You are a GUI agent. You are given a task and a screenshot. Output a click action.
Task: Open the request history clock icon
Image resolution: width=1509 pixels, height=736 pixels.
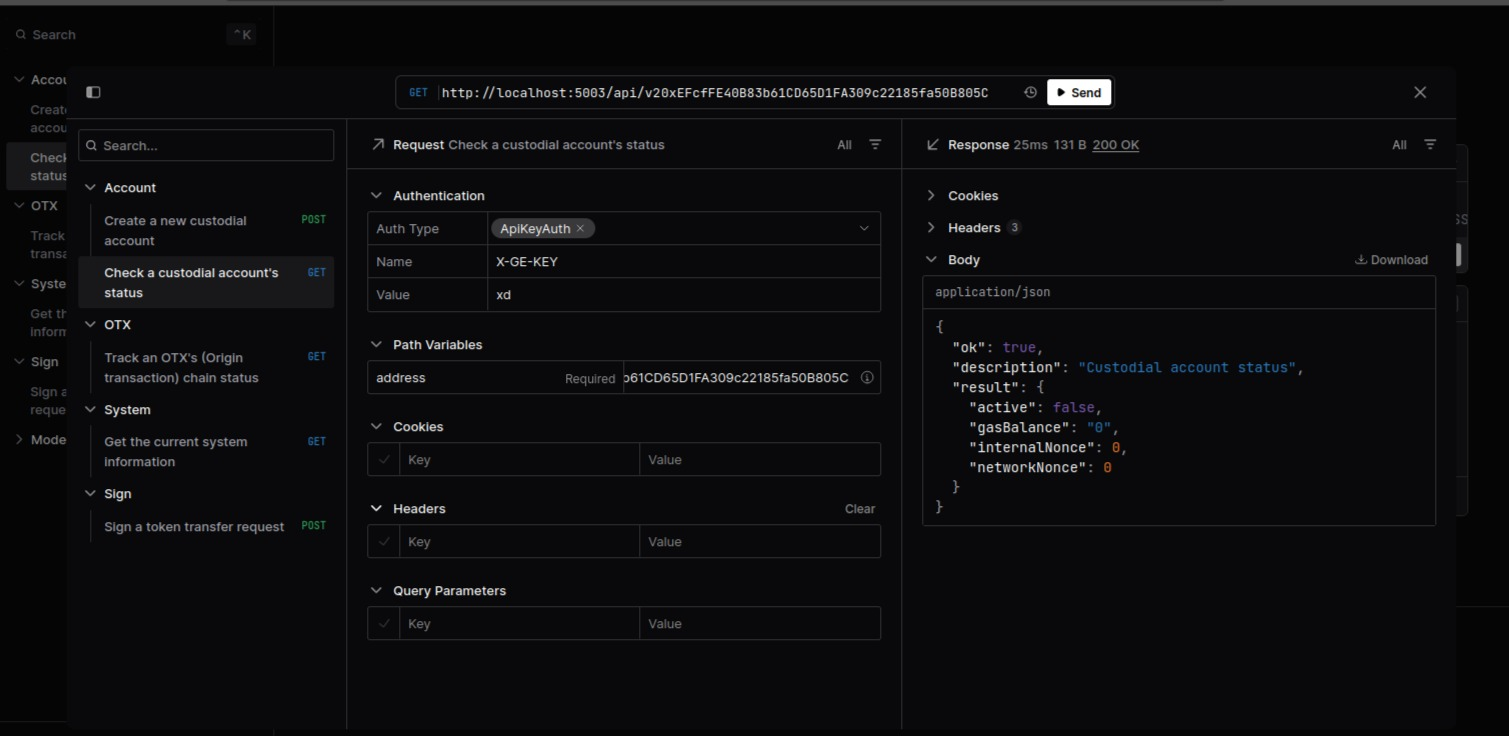point(1030,92)
